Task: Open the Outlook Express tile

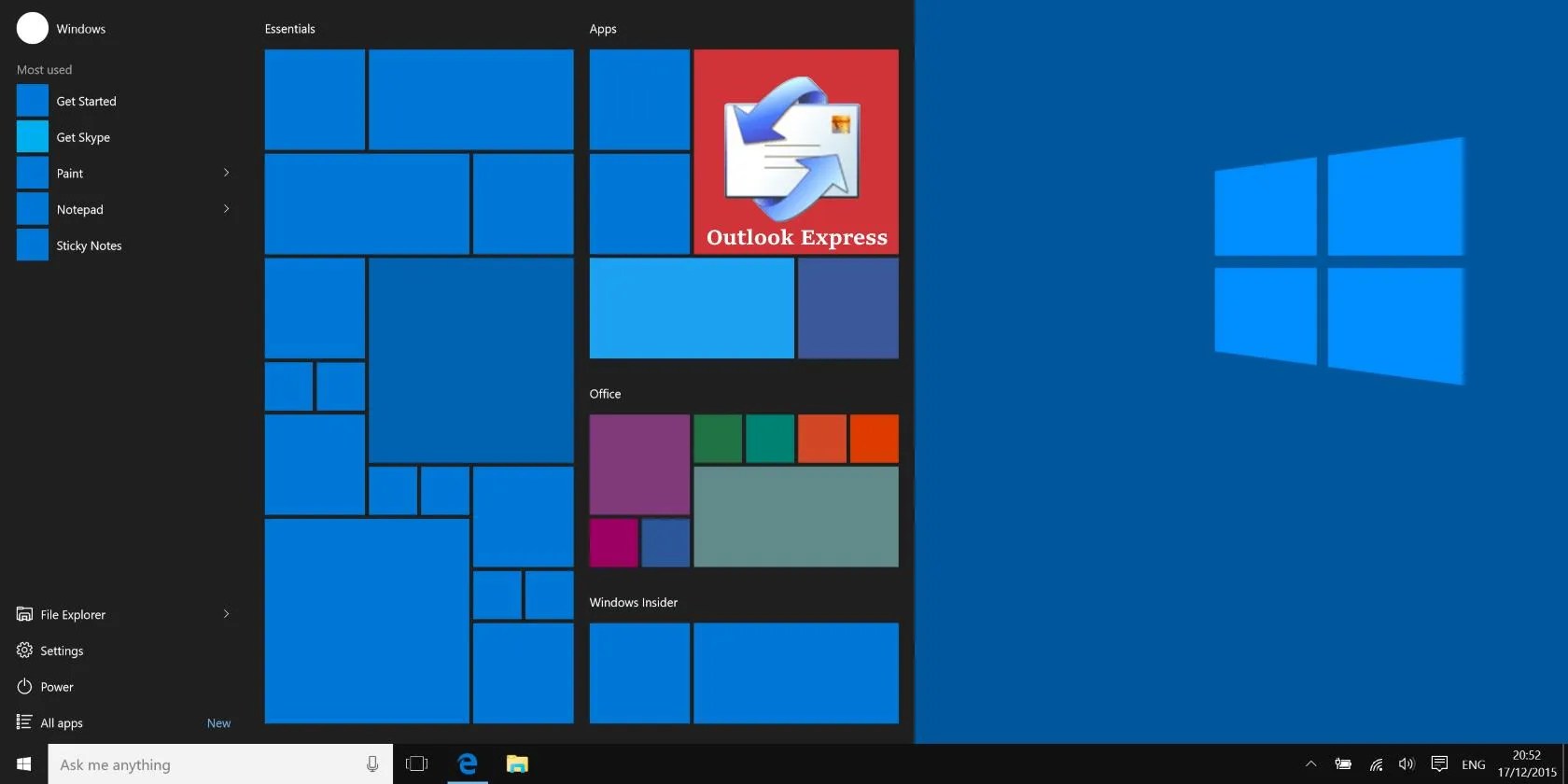Action: coord(796,152)
